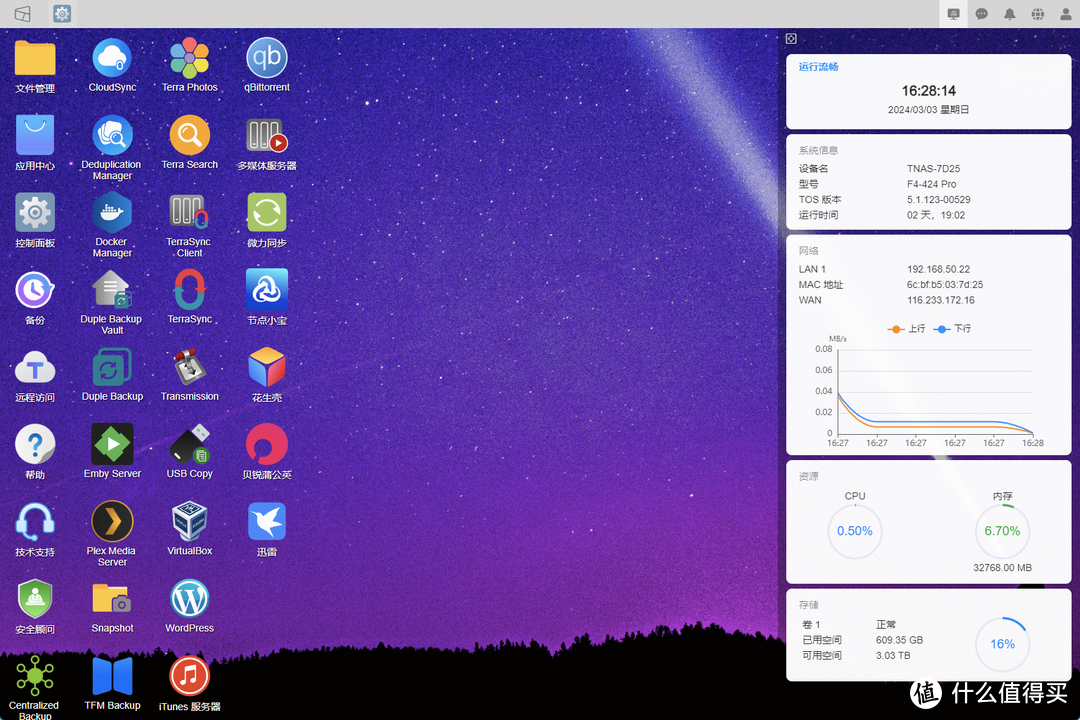Open the user account menu
Viewport: 1080px width, 720px height.
click(1066, 14)
